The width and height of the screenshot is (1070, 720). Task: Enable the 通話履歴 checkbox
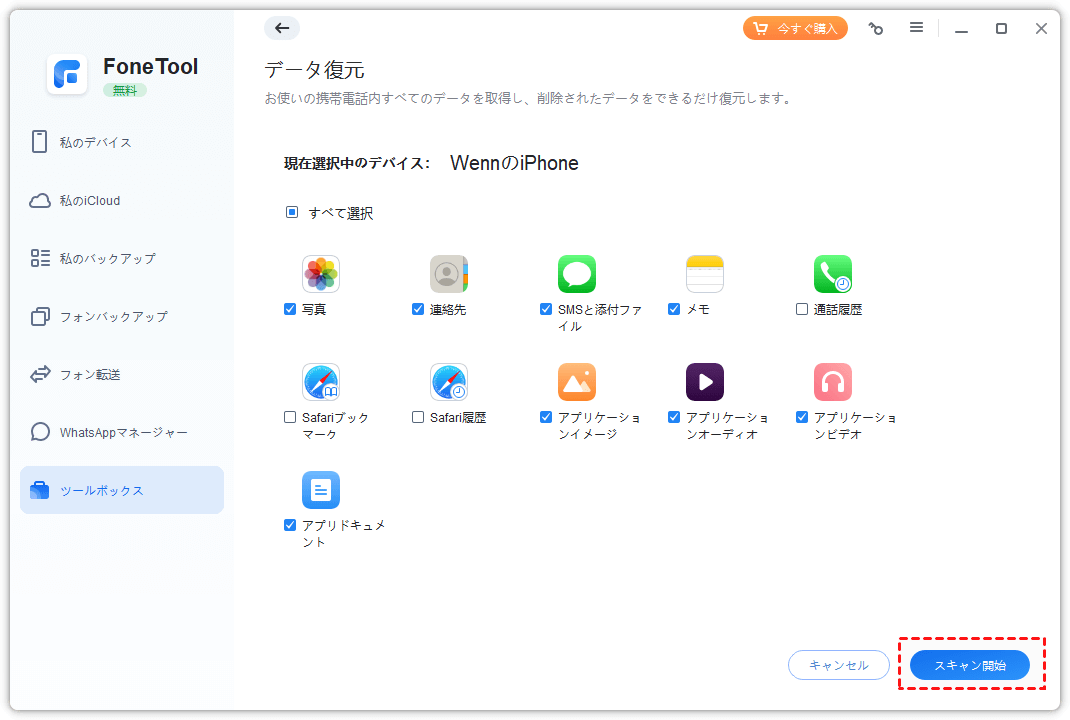[x=802, y=310]
